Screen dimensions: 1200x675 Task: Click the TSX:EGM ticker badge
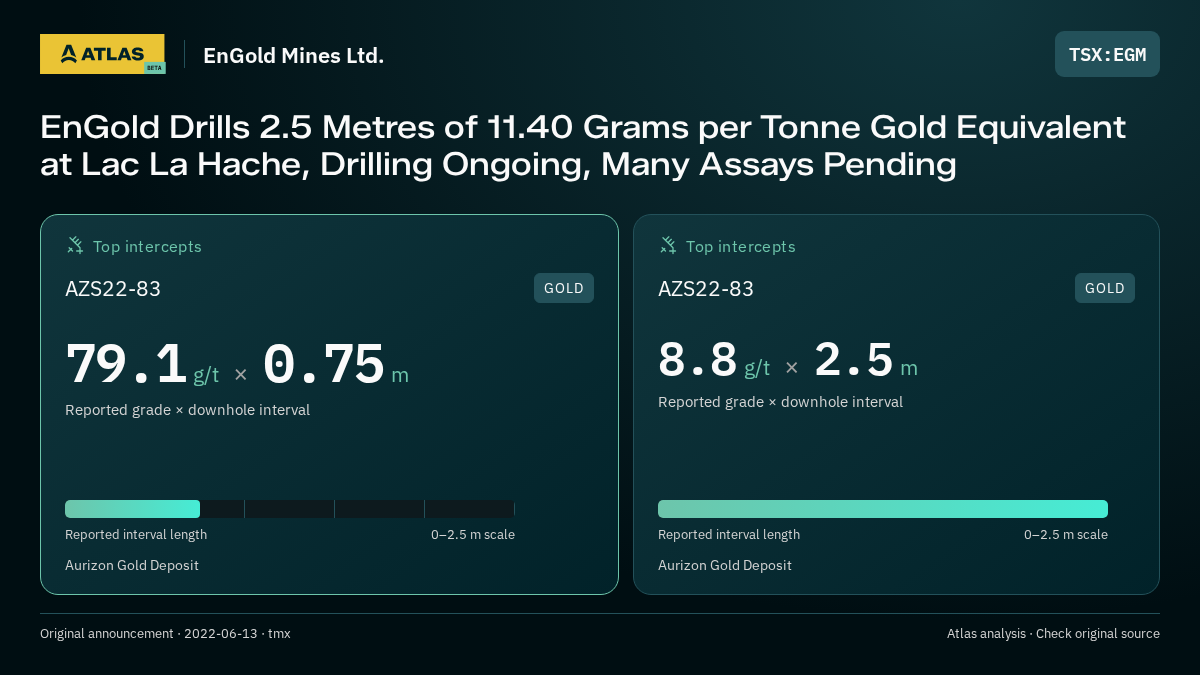click(x=1107, y=54)
